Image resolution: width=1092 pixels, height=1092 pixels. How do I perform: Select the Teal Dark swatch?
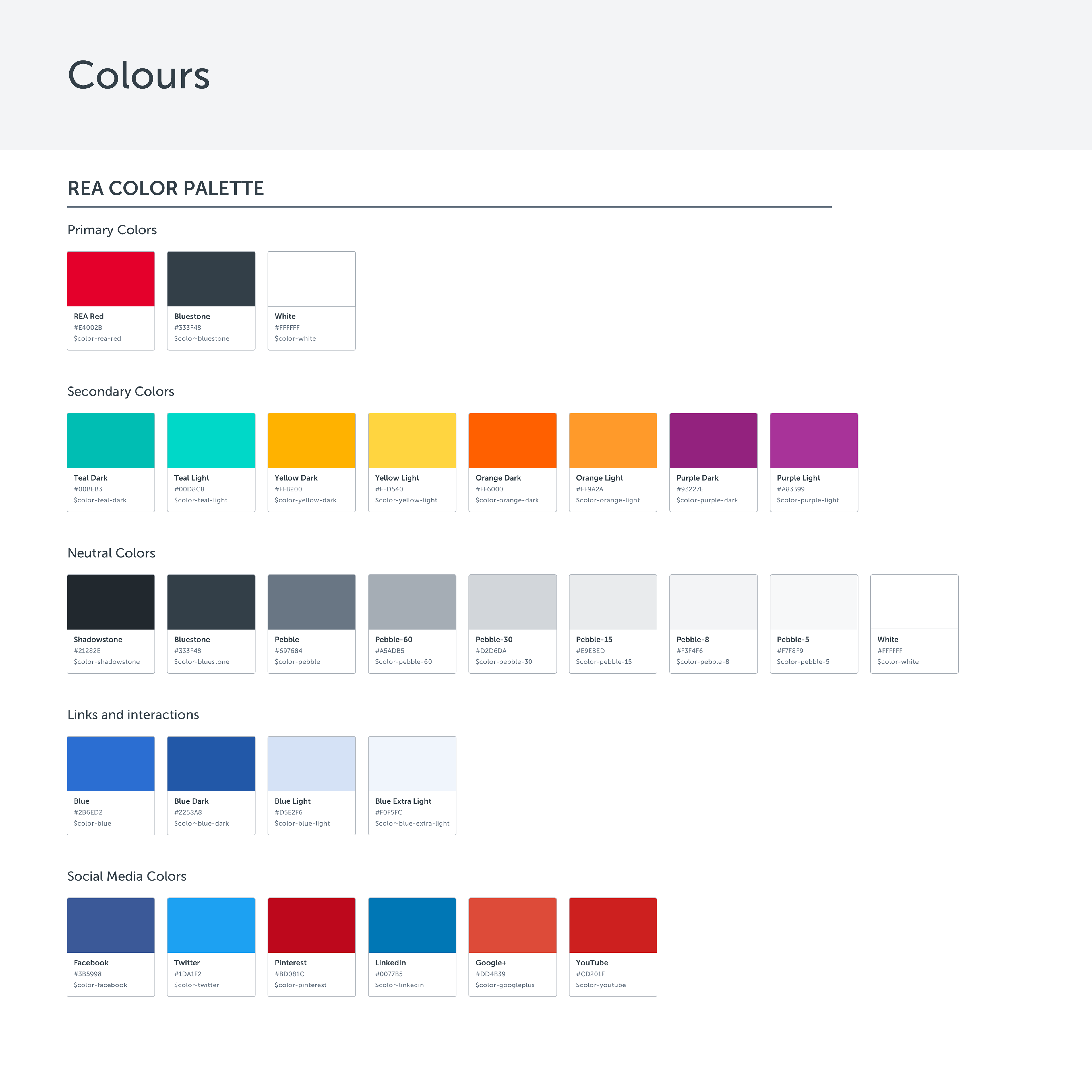pos(111,440)
